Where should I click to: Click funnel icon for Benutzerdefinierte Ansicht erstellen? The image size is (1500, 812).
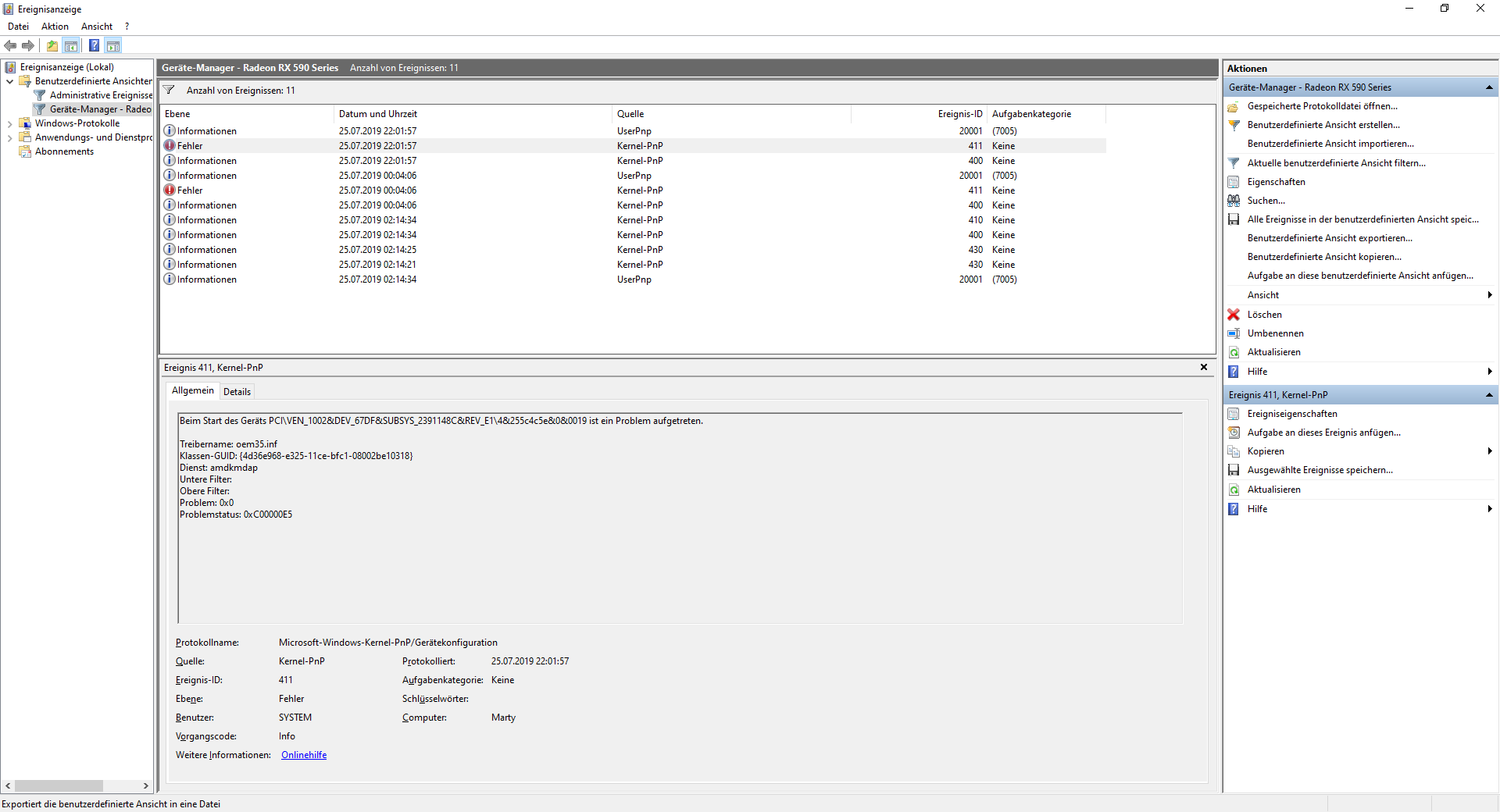pos(1234,125)
